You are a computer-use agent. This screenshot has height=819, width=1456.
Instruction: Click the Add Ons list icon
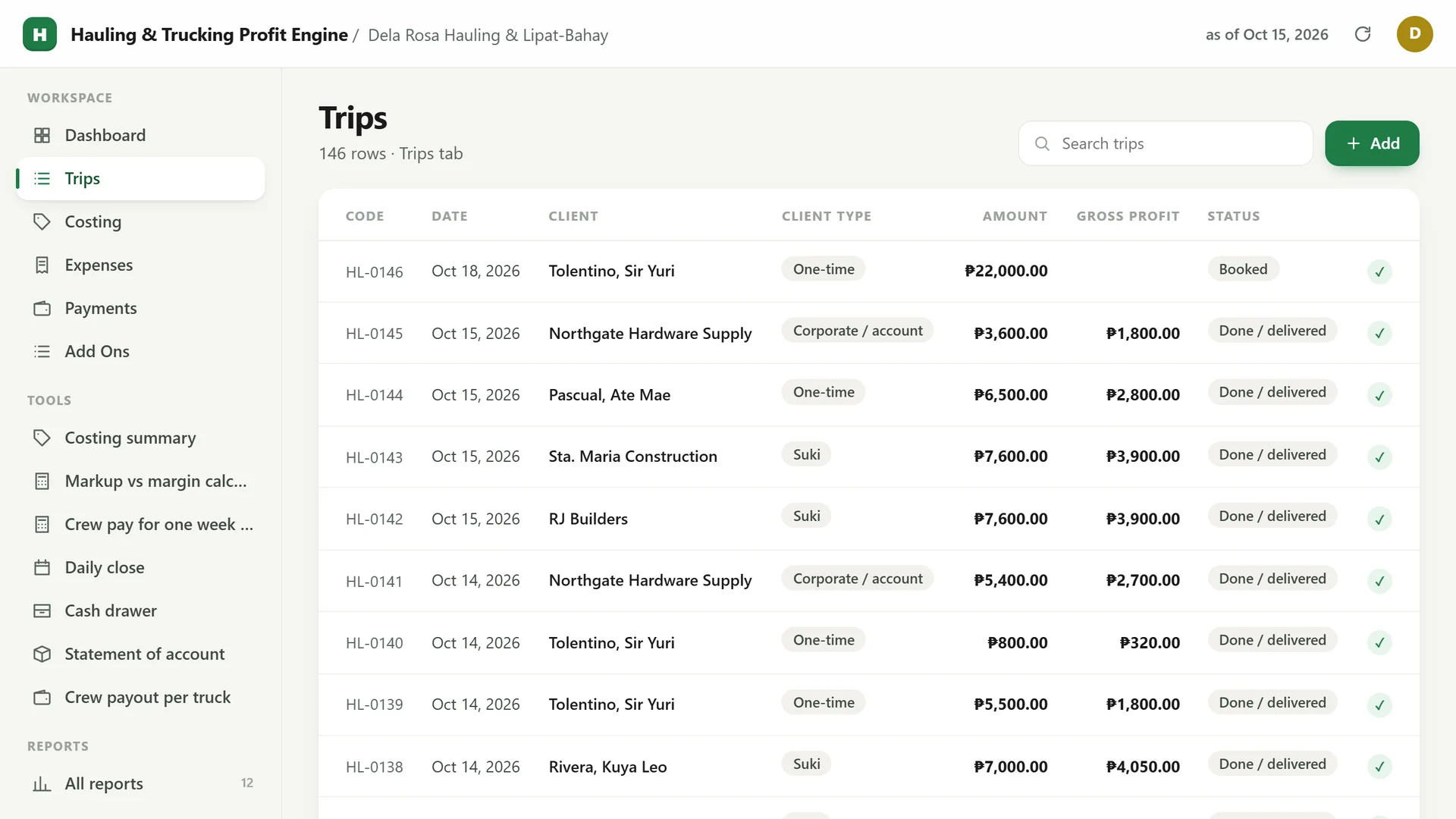coord(42,351)
